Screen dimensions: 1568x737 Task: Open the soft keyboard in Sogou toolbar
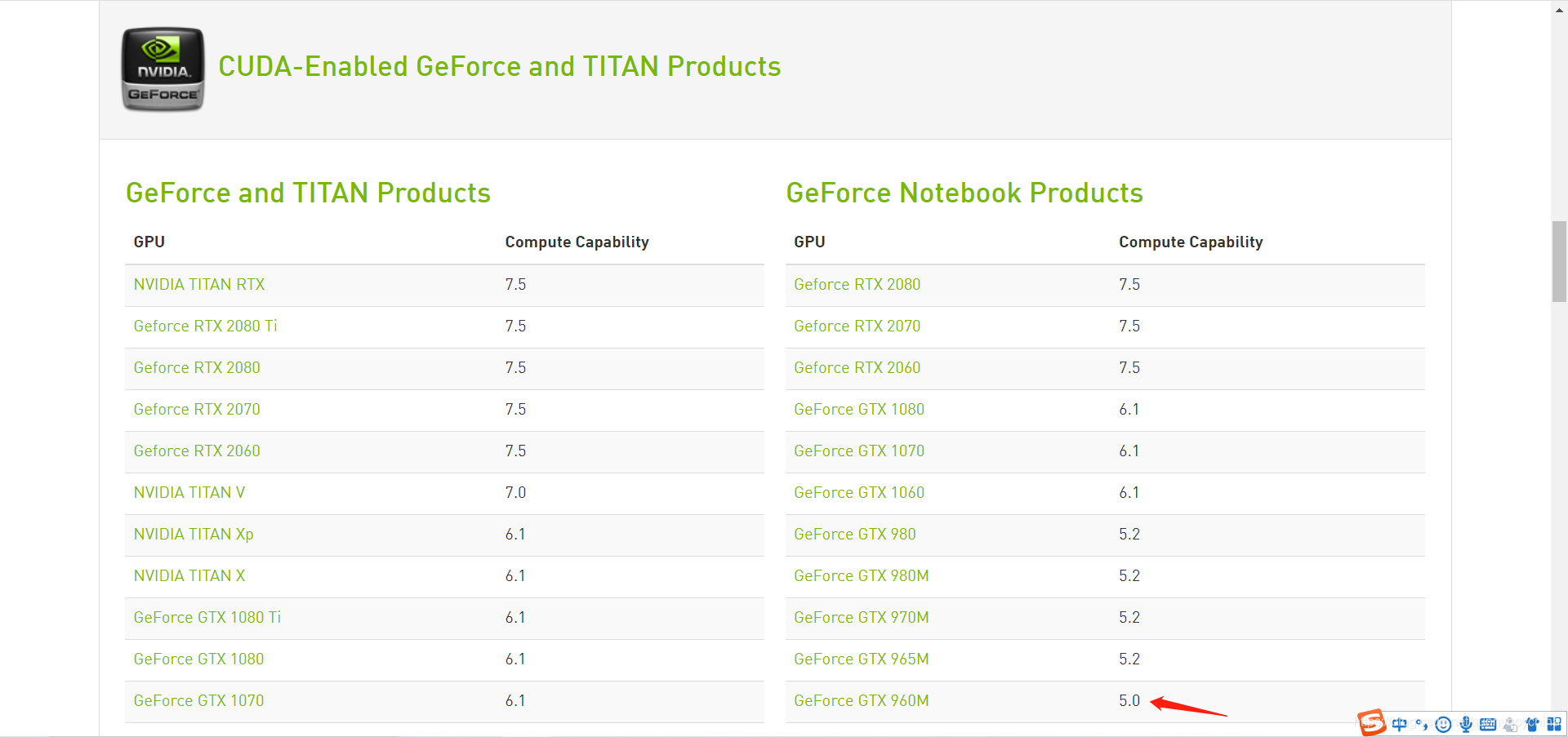(x=1488, y=724)
